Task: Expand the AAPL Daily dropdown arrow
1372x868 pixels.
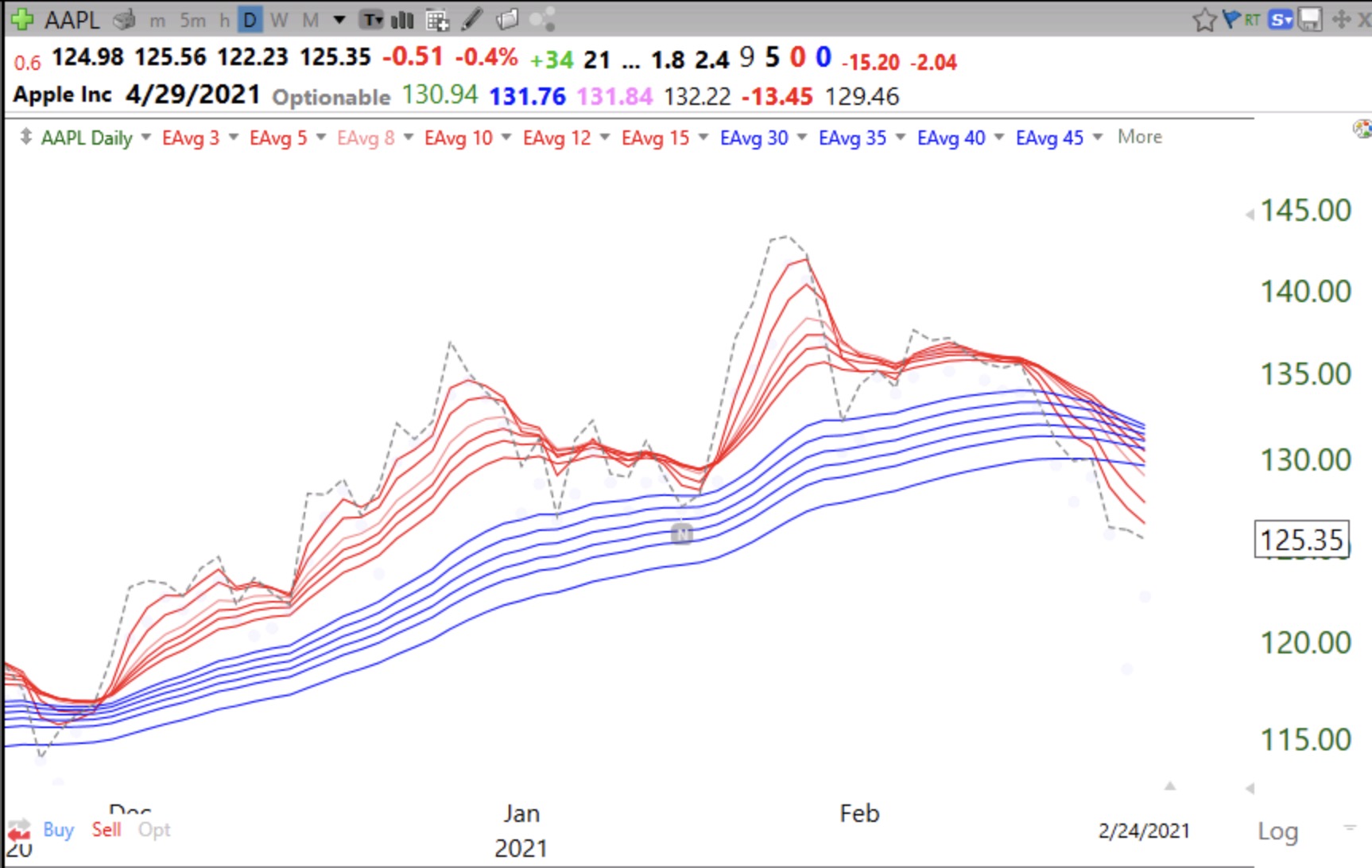Action: pos(146,138)
